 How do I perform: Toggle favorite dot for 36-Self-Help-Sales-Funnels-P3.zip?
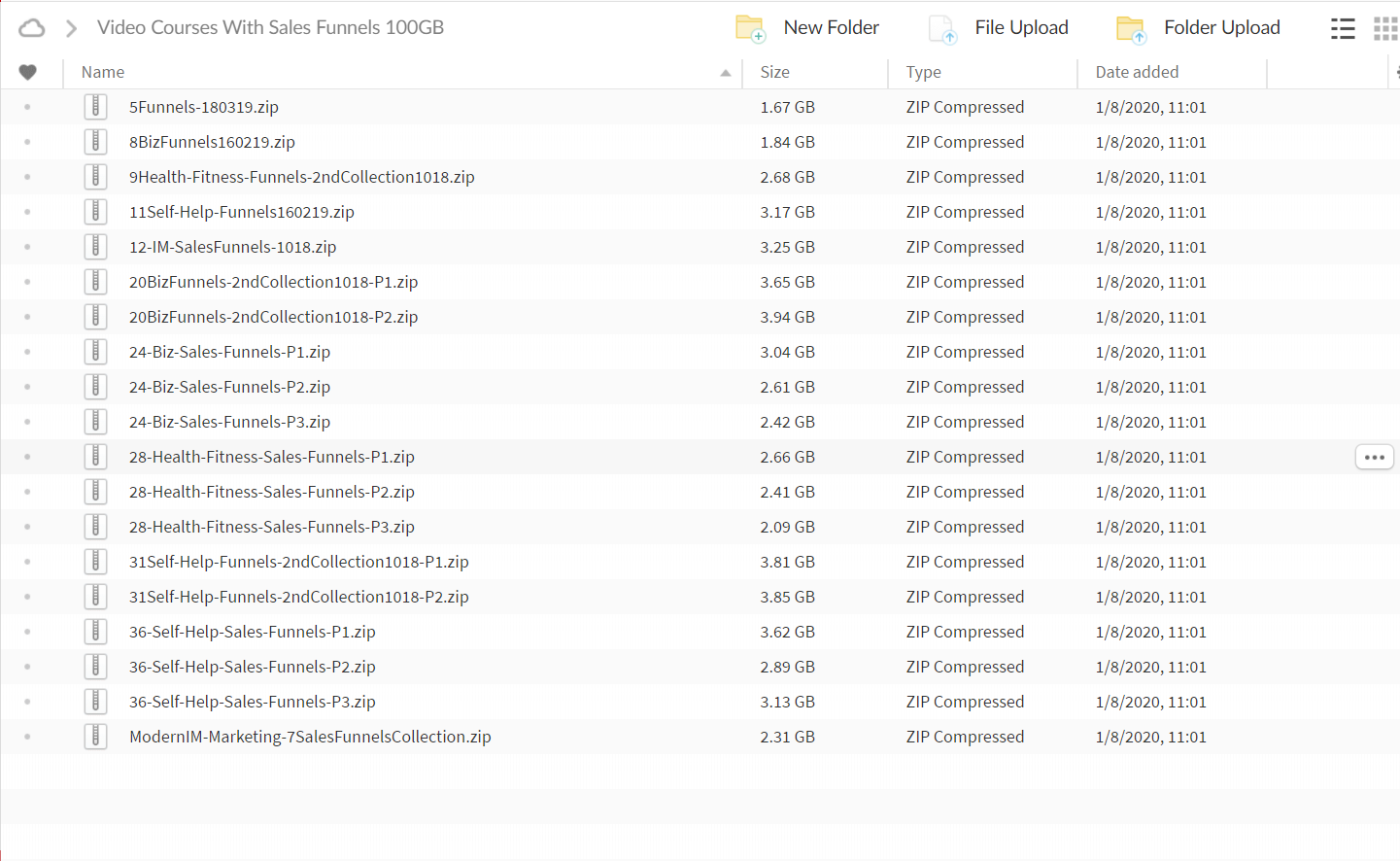[x=27, y=702]
